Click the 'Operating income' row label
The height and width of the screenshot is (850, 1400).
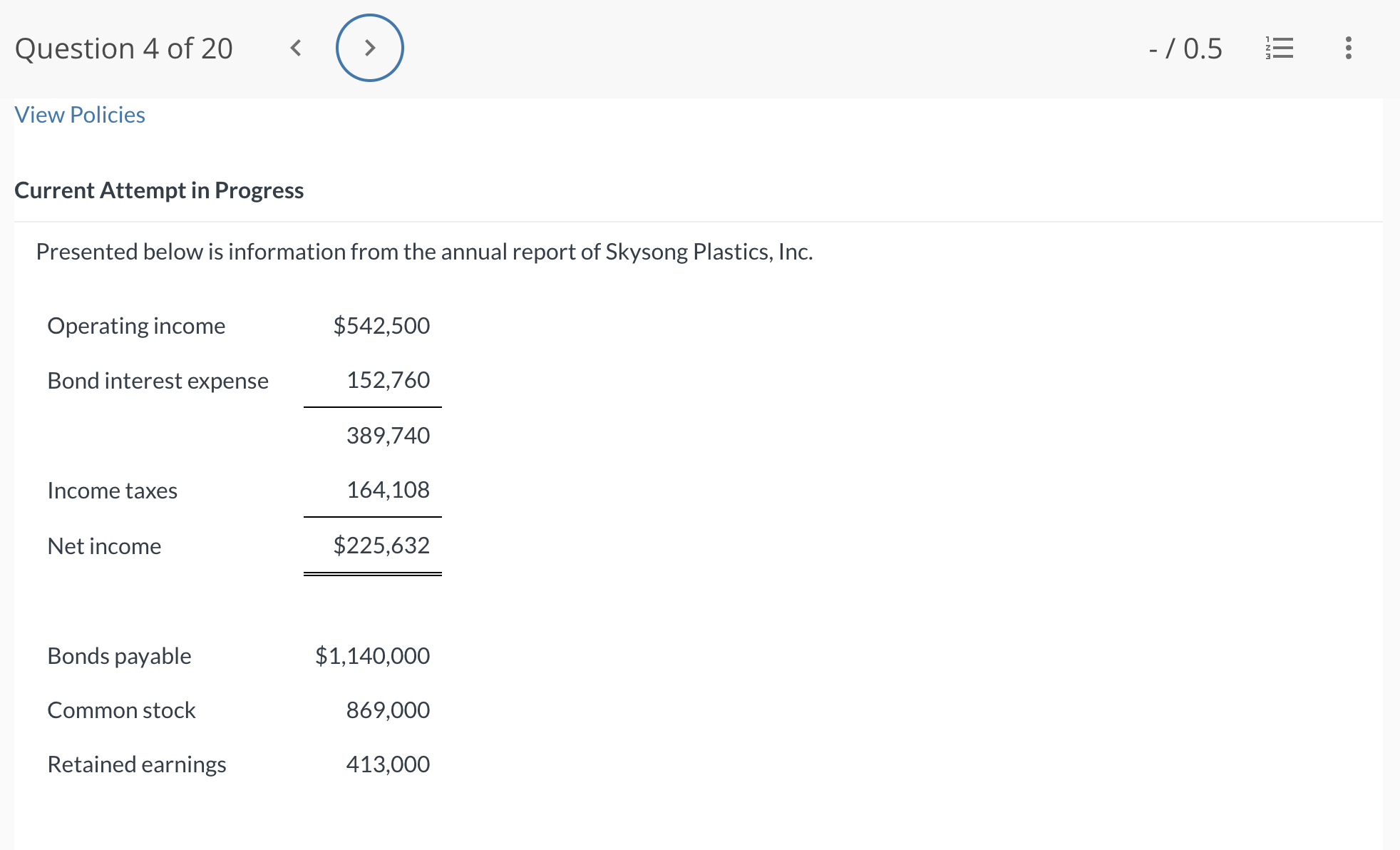pos(136,326)
